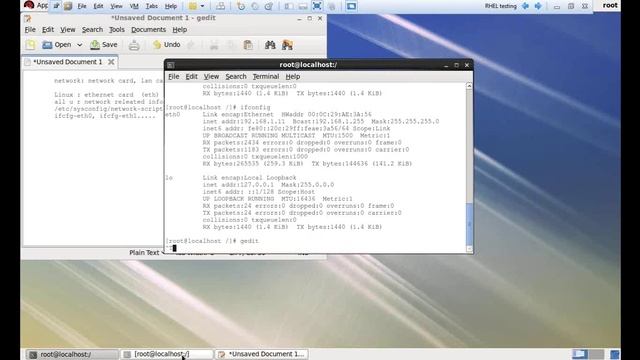640x360 pixels.
Task: Click the revert snapshot icon
Action: (255, 6)
